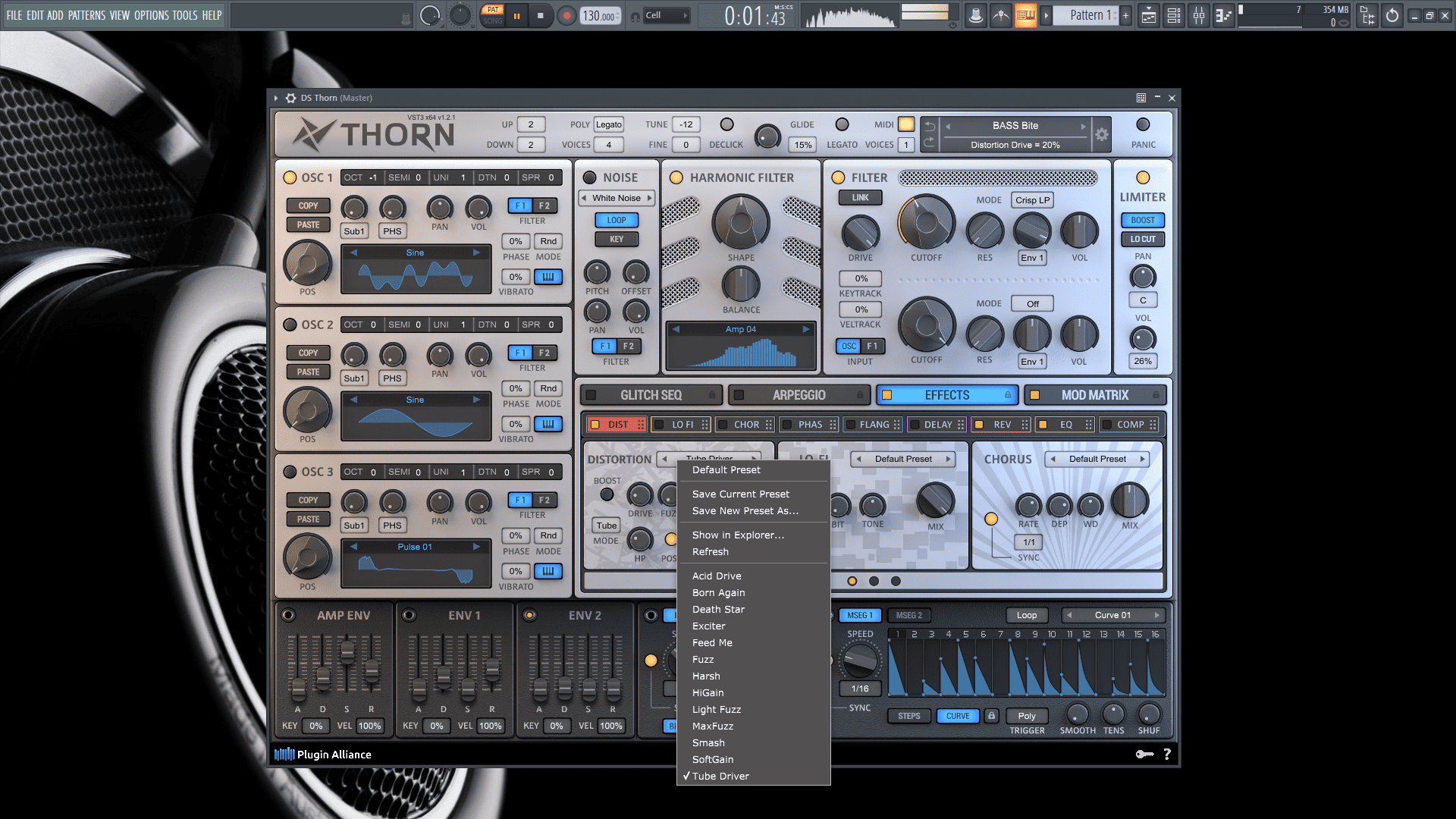1456x819 pixels.
Task: Pause playback with the pause button
Action: [x=516, y=15]
